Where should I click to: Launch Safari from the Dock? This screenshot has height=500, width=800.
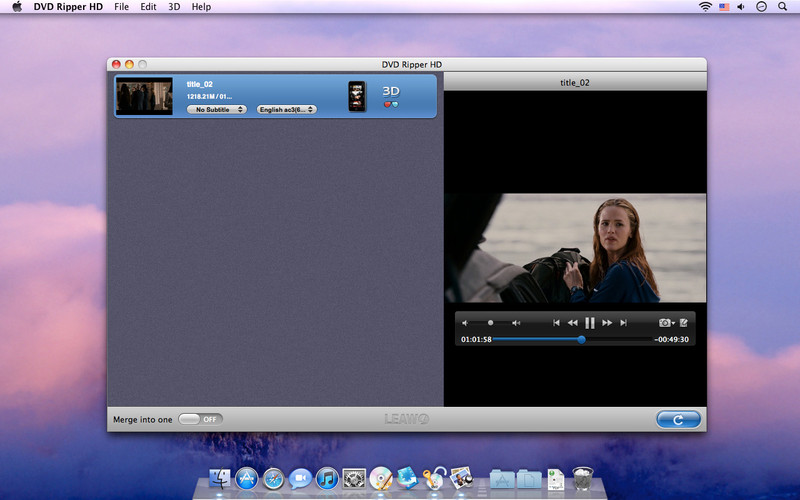(x=273, y=479)
